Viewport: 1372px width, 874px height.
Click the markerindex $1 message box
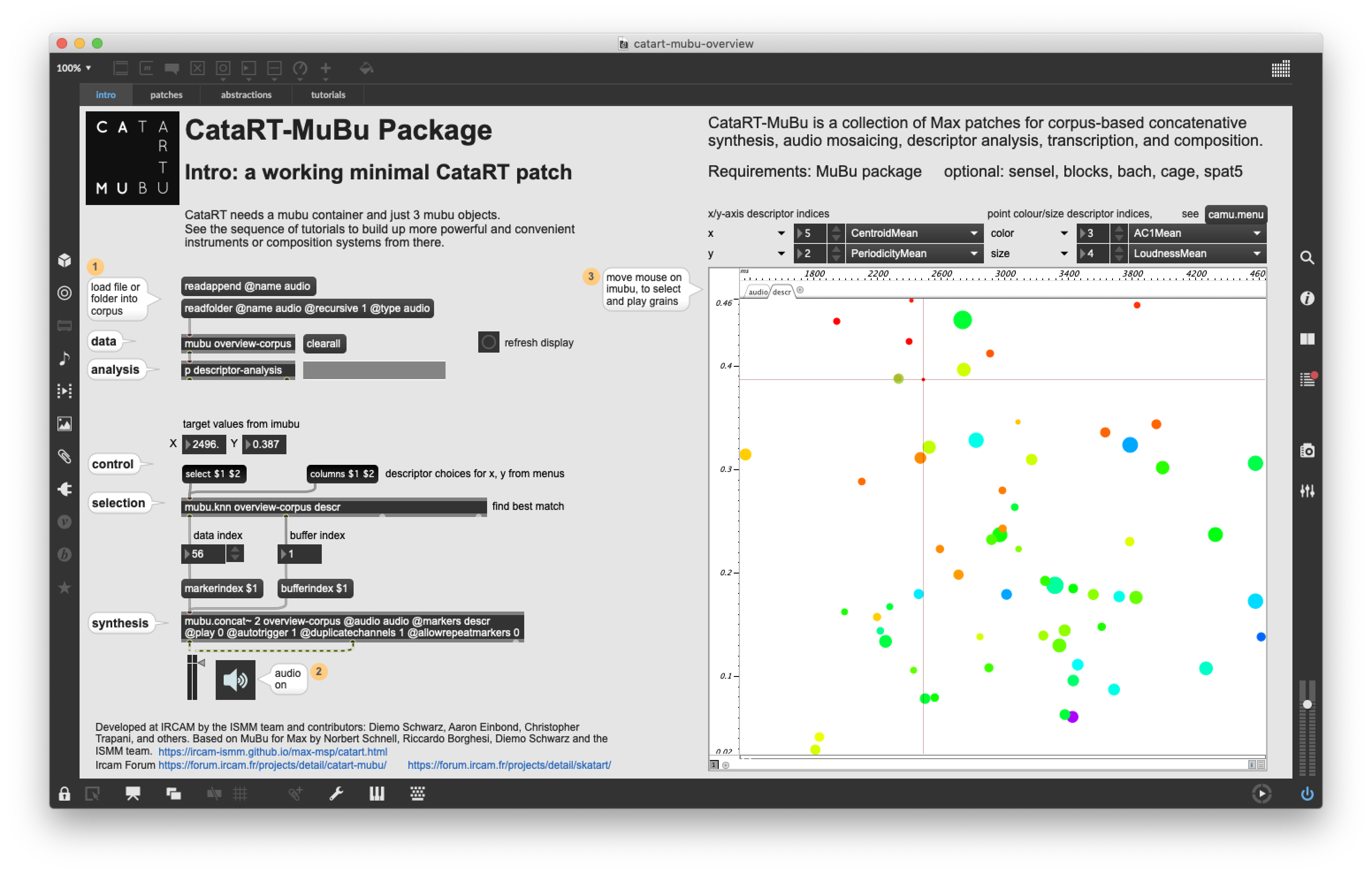[221, 588]
